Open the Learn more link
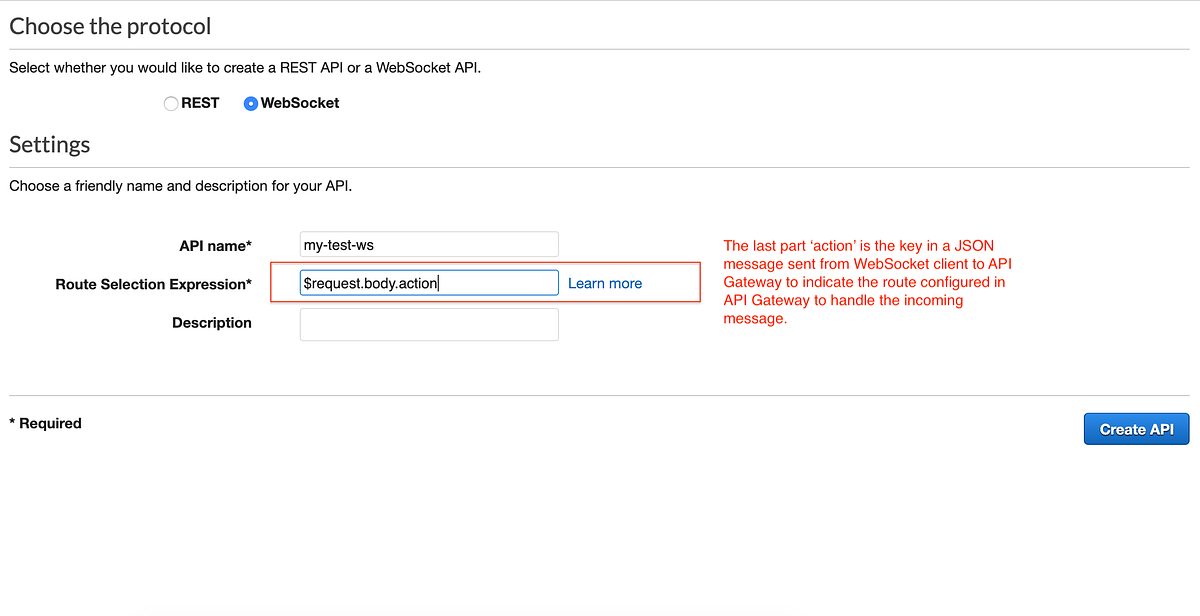Screen dimensions: 1200x616 coord(604,283)
